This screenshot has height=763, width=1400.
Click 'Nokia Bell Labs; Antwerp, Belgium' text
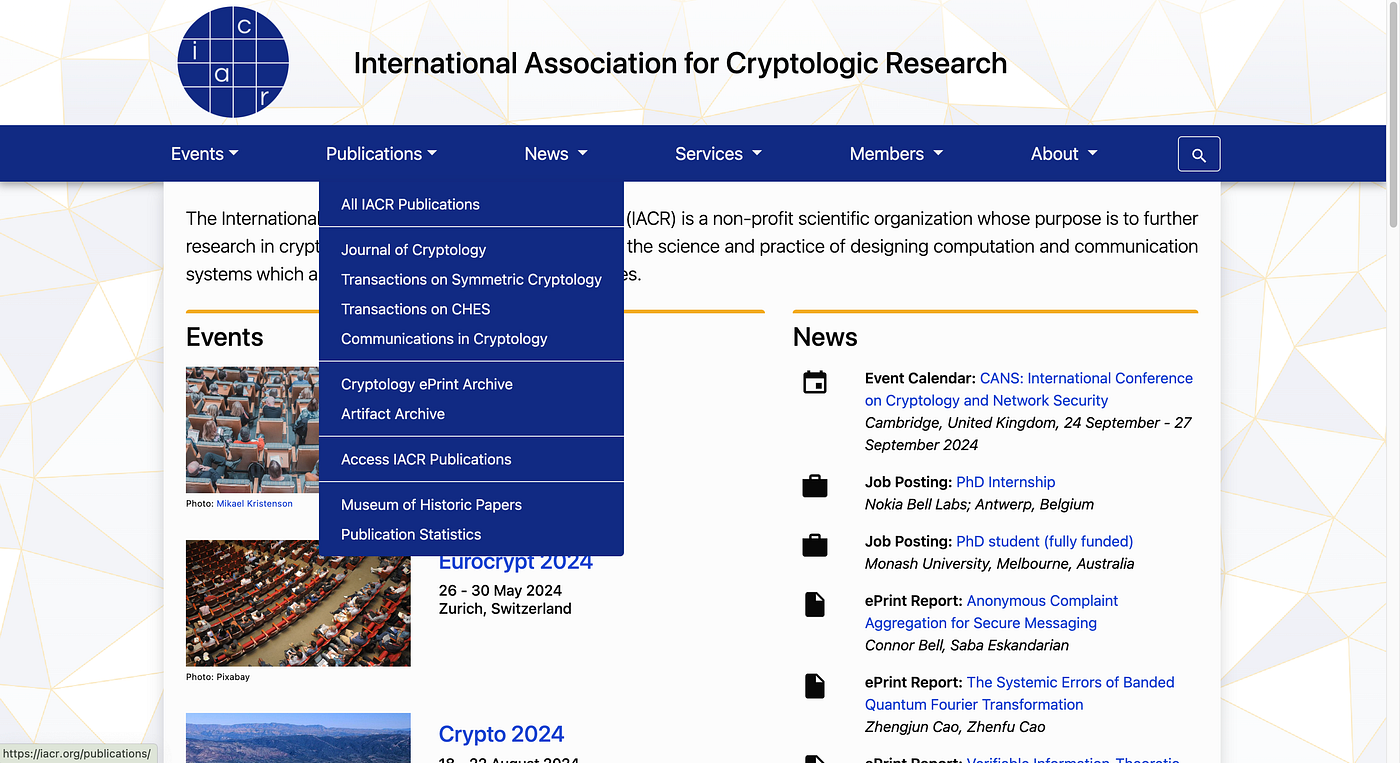click(x=979, y=504)
